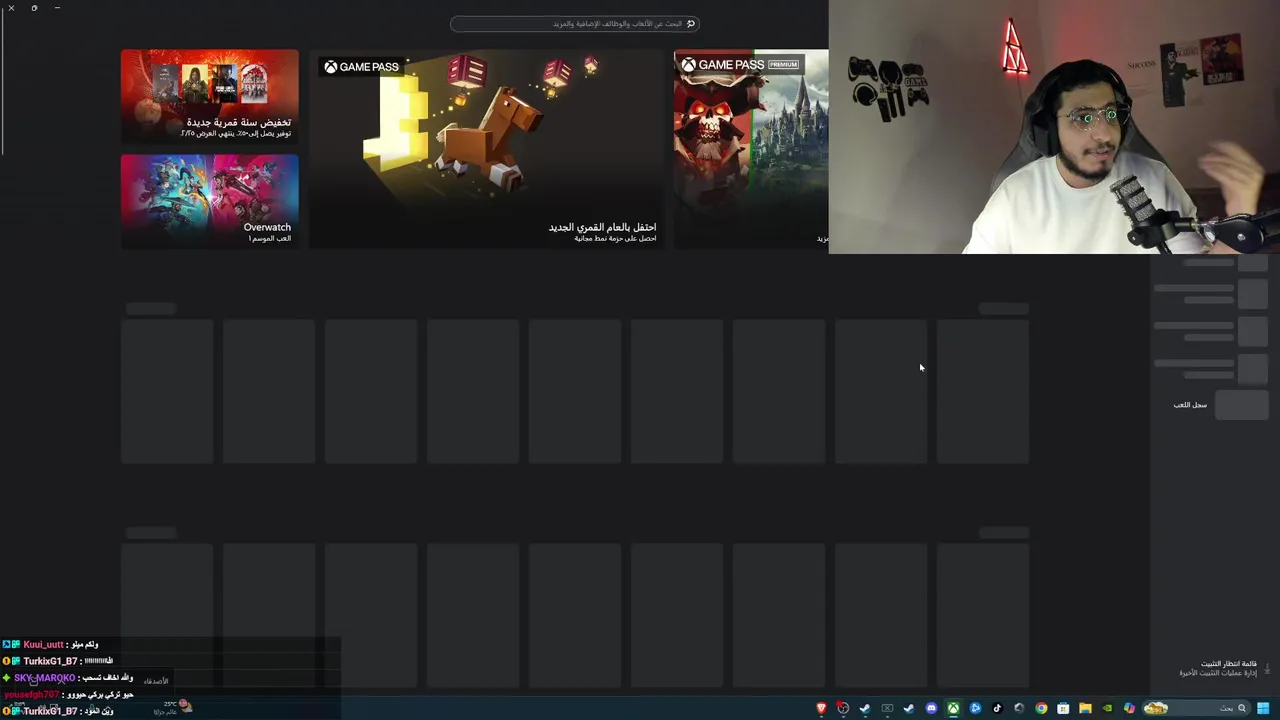Open the NVIDIA app taskbar icon
This screenshot has height=720, width=1280.
coord(1107,708)
